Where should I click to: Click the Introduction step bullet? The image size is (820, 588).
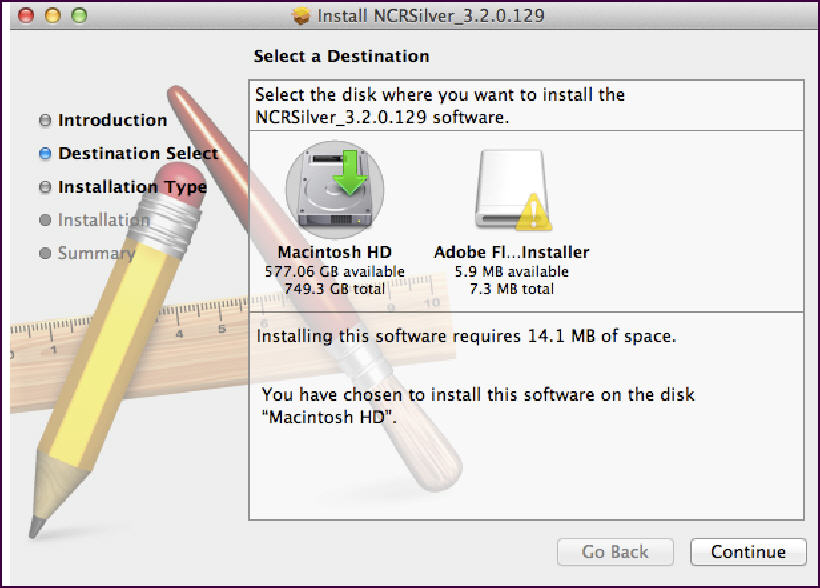[x=45, y=120]
